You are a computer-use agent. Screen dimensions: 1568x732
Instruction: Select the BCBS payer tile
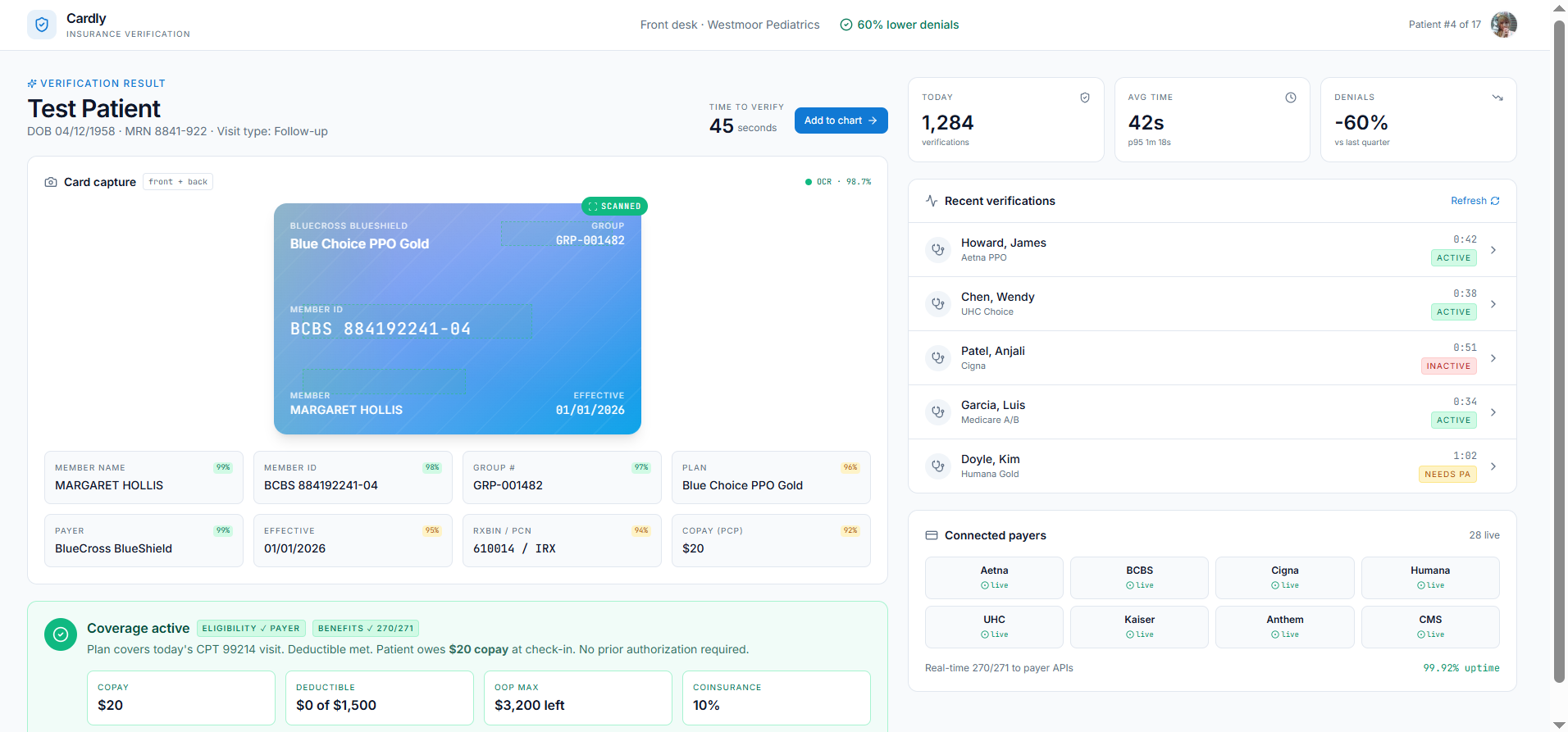[1139, 578]
